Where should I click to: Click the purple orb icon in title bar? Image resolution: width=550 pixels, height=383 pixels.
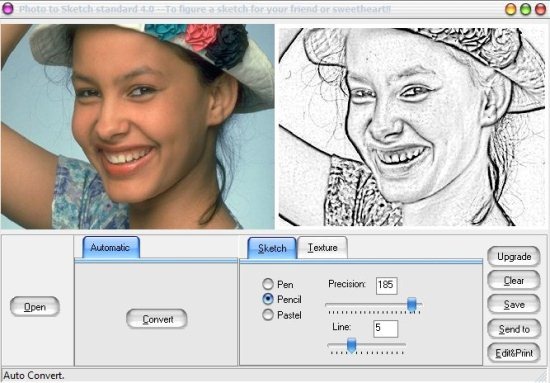pyautogui.click(x=7, y=8)
